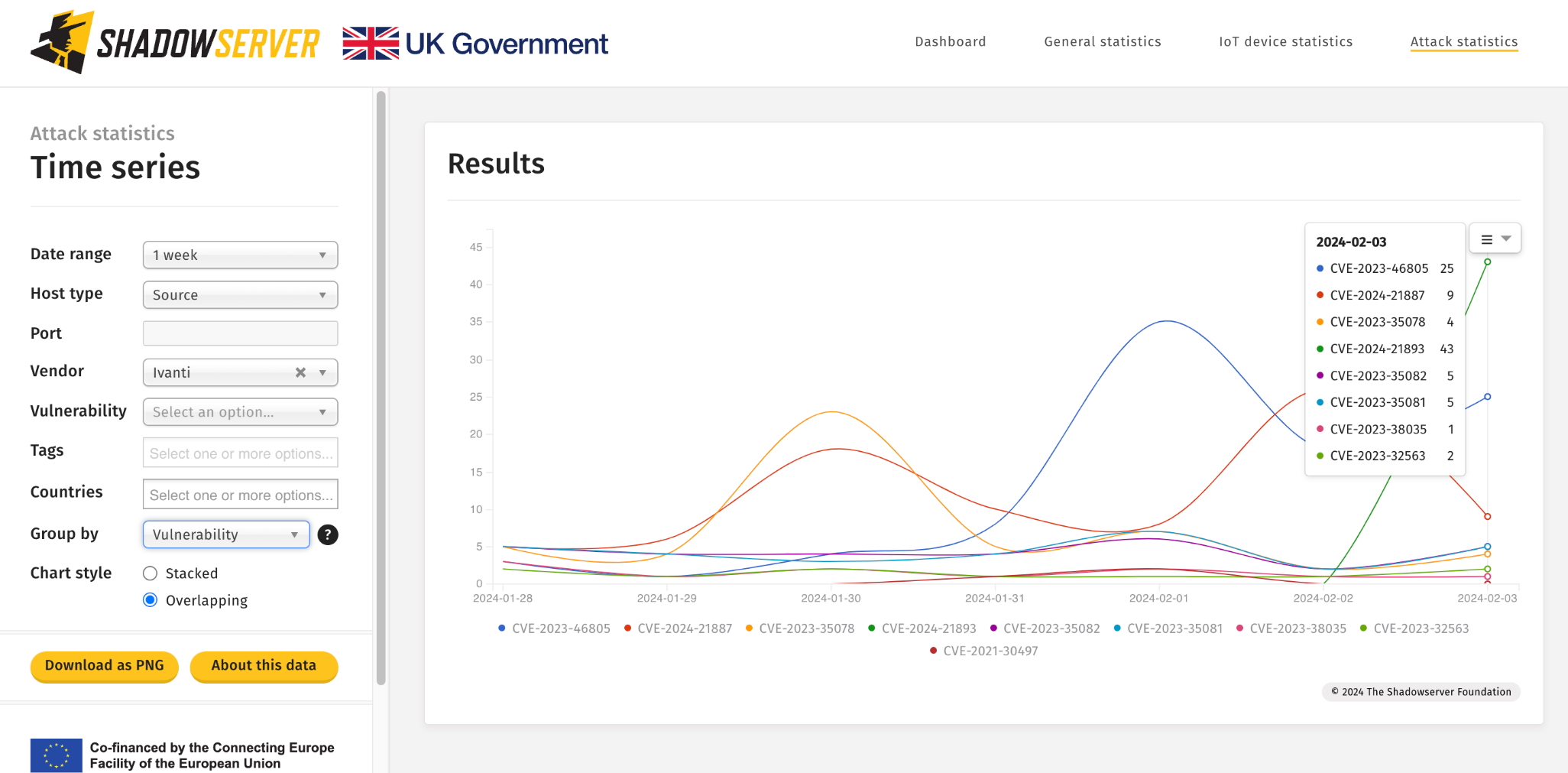This screenshot has width=1568, height=773.
Task: Toggle CVE-2024-21893 series in chart legend
Action: [922, 628]
